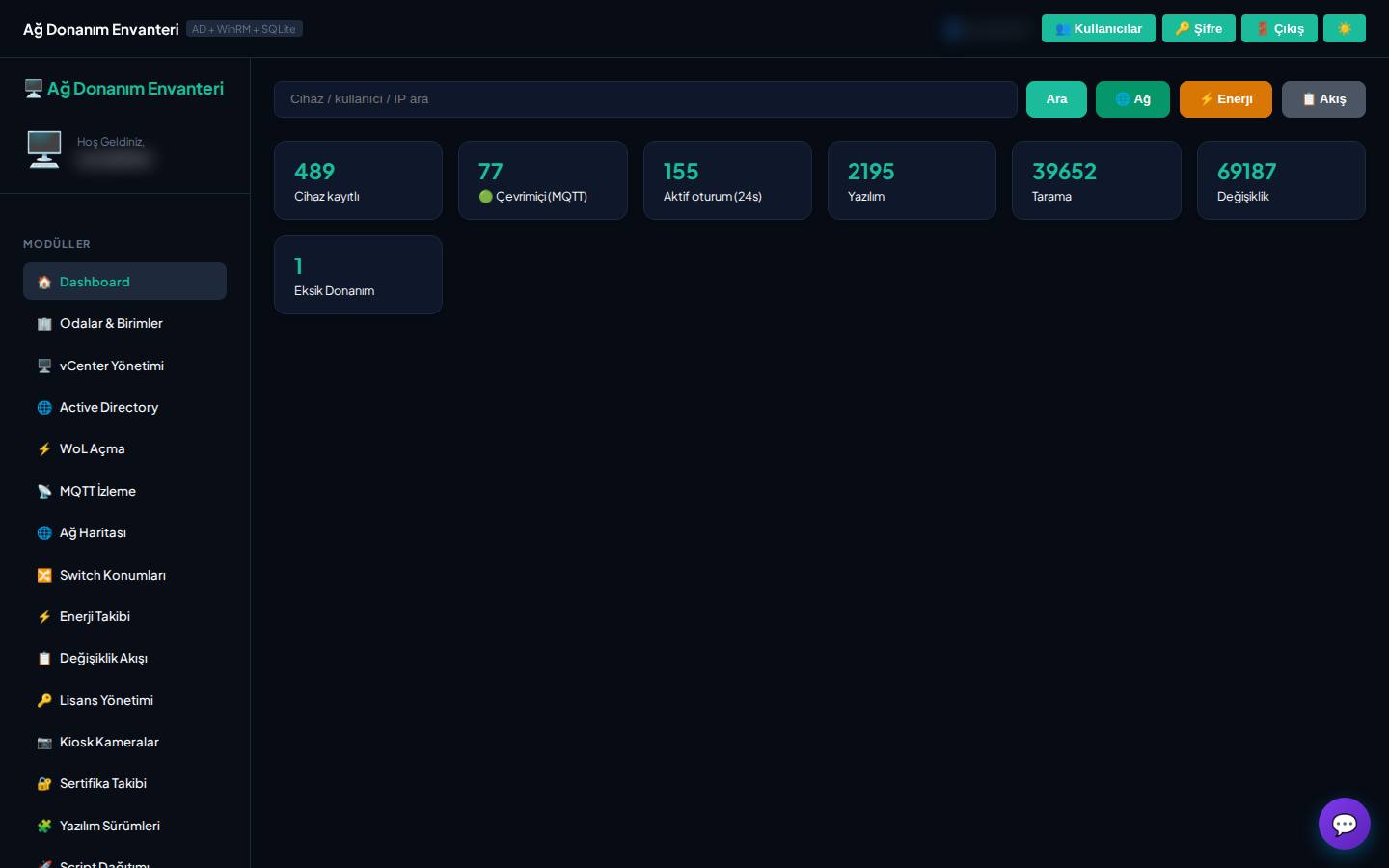Click the orange Enerji button
This screenshot has height=868, width=1389.
[1226, 99]
